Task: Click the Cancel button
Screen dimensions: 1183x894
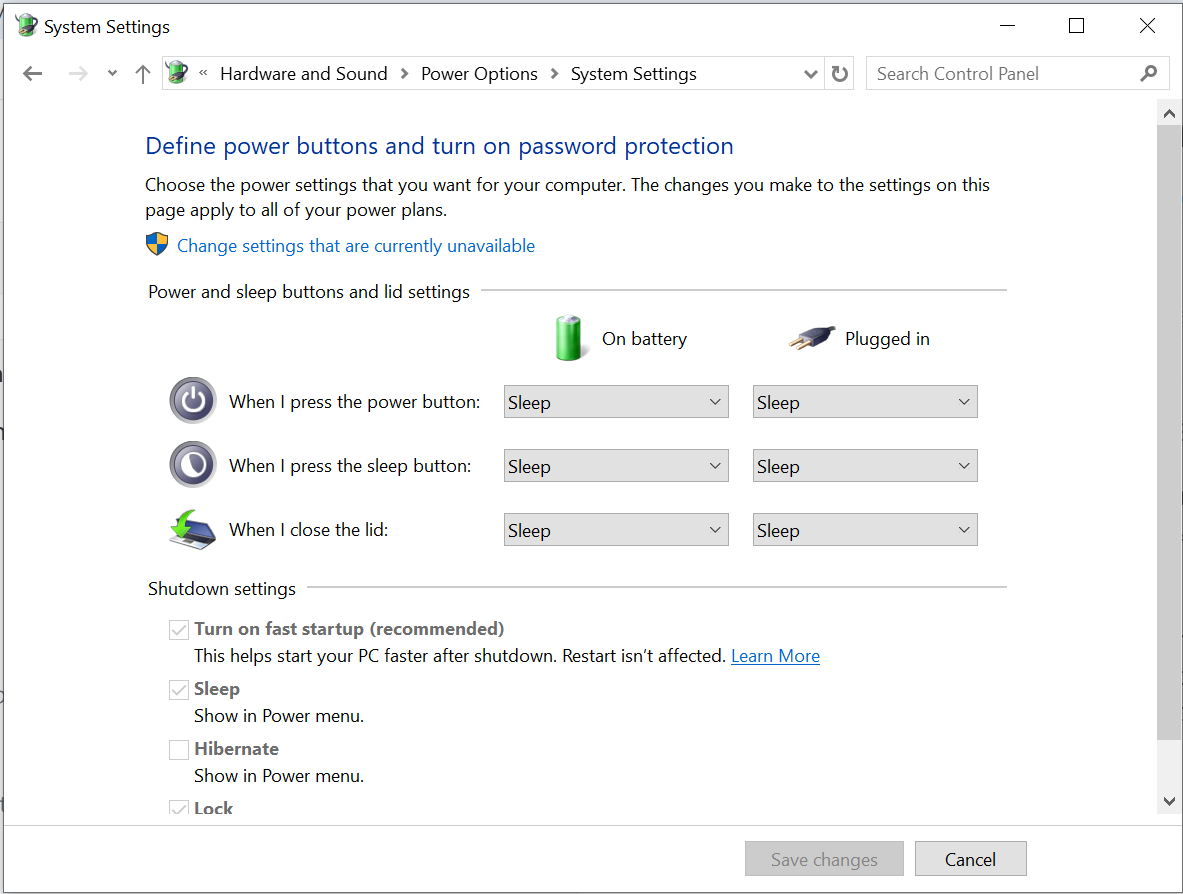Action: 970,859
